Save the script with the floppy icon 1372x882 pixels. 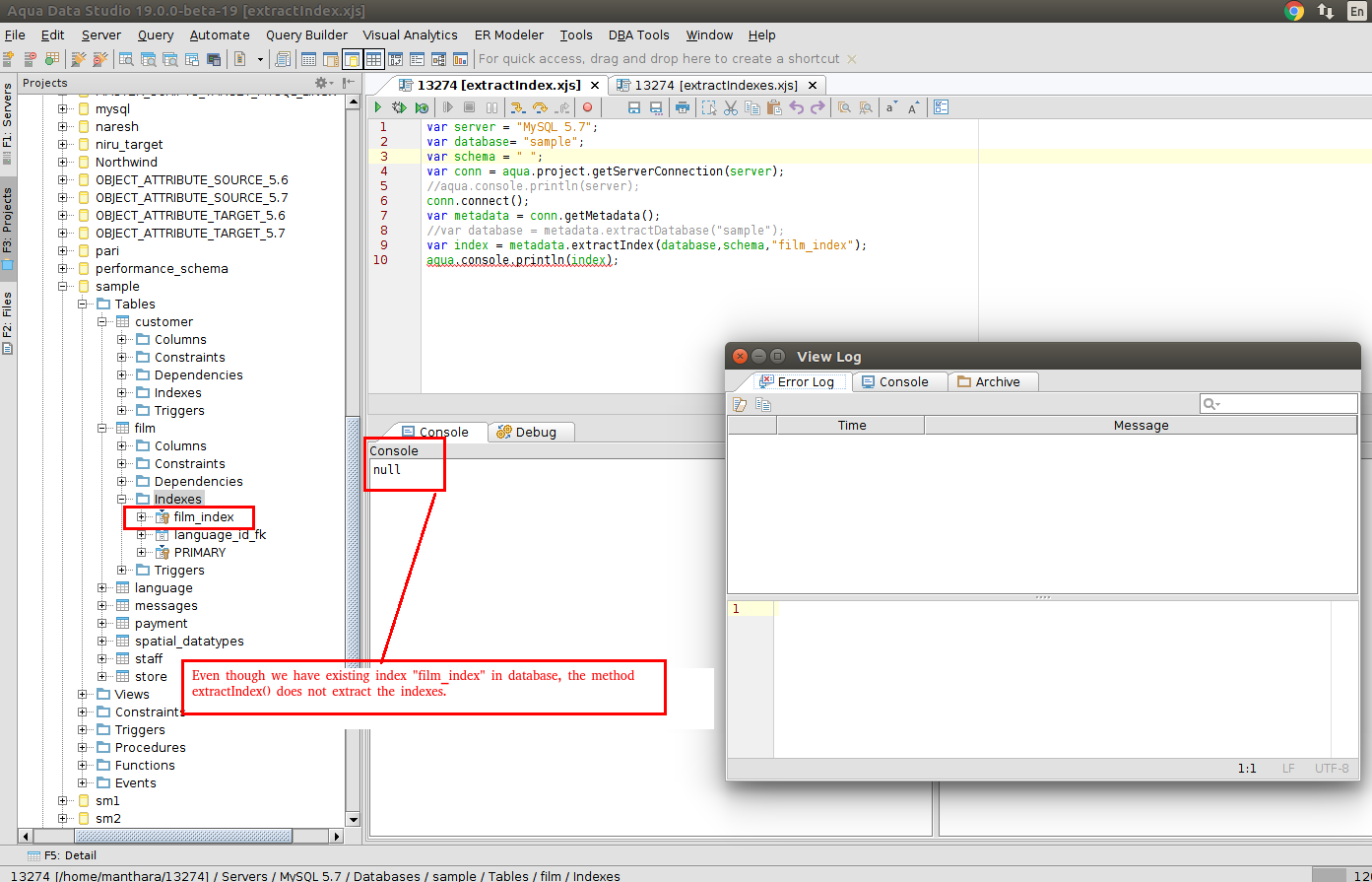pyautogui.click(x=634, y=107)
